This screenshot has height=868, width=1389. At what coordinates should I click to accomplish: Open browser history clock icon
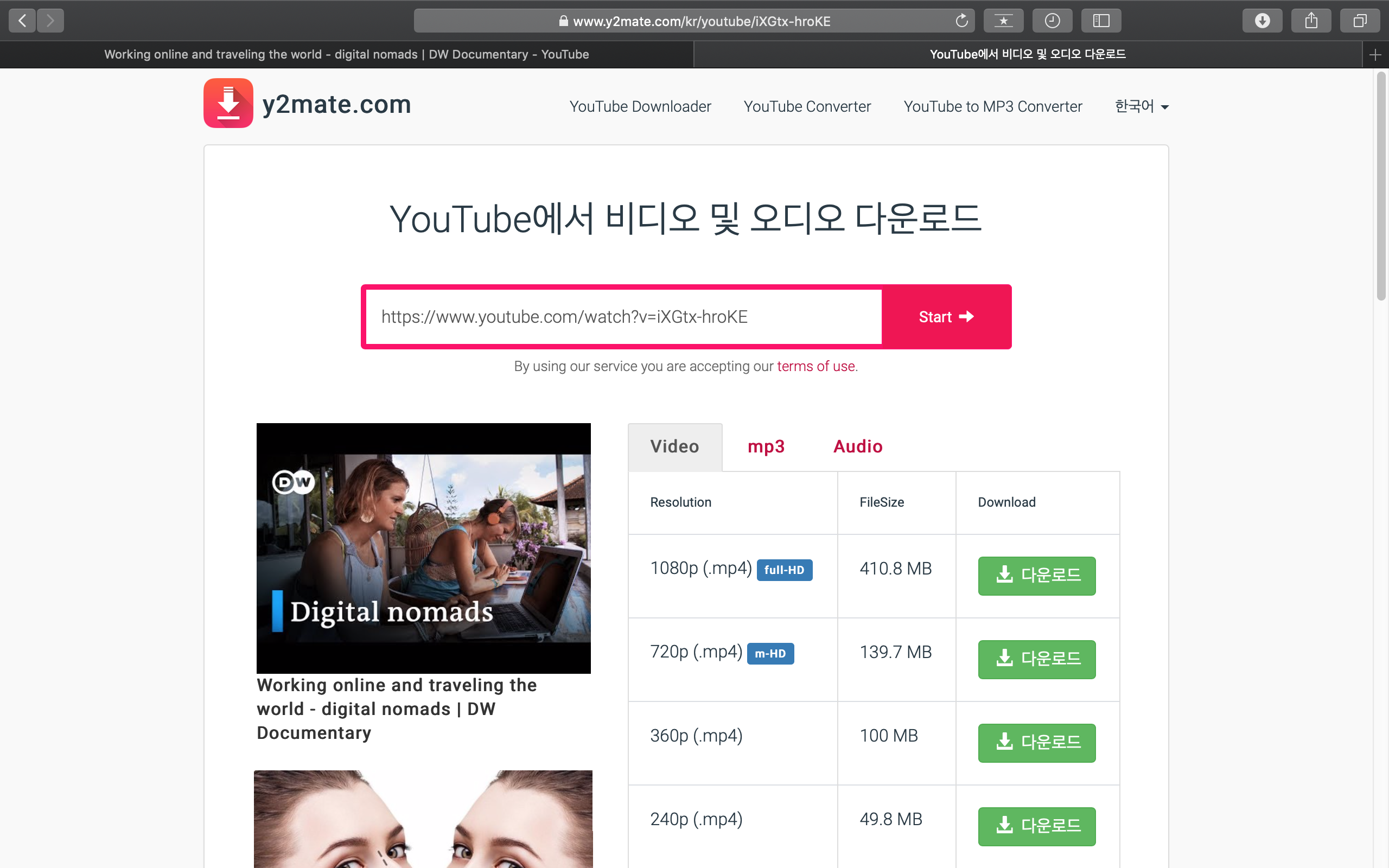click(x=1052, y=21)
